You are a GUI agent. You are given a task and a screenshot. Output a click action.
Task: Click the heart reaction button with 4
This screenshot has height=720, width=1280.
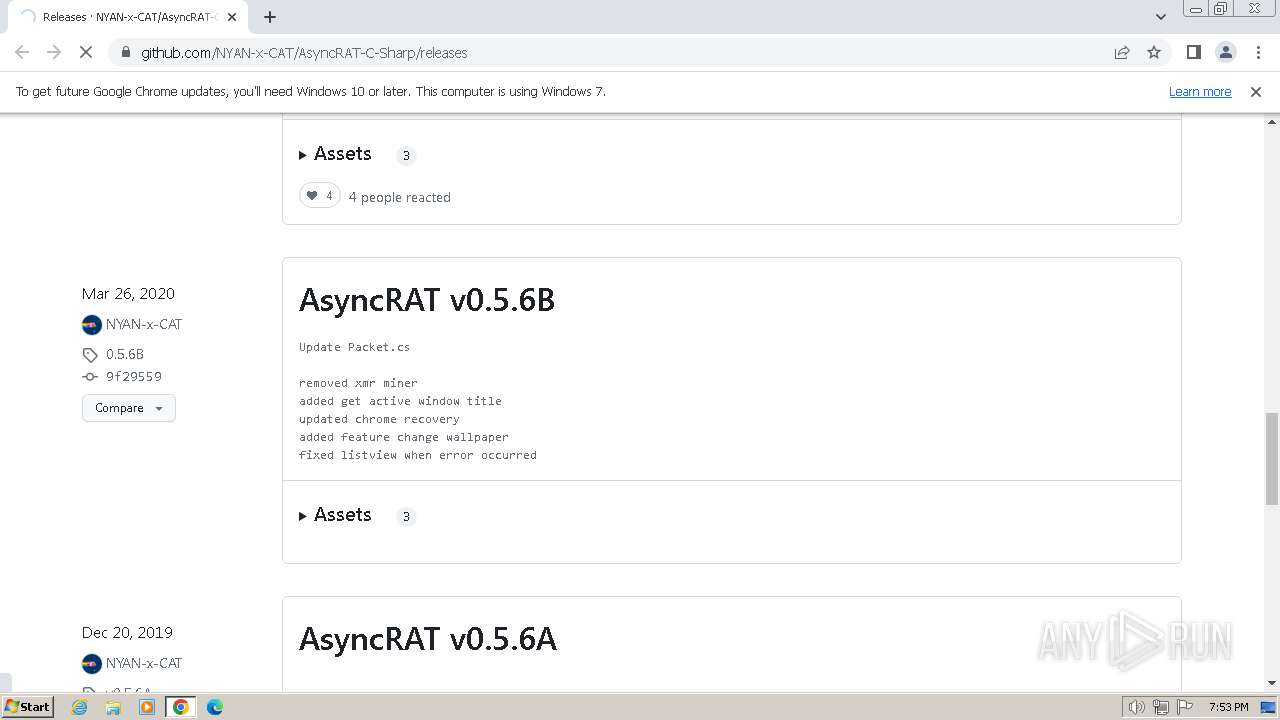coord(320,196)
